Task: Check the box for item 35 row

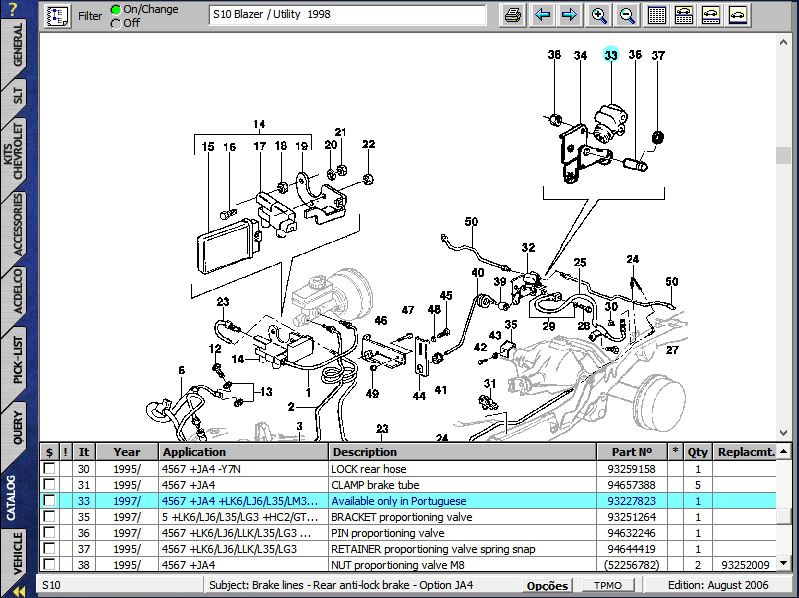Action: pos(49,517)
